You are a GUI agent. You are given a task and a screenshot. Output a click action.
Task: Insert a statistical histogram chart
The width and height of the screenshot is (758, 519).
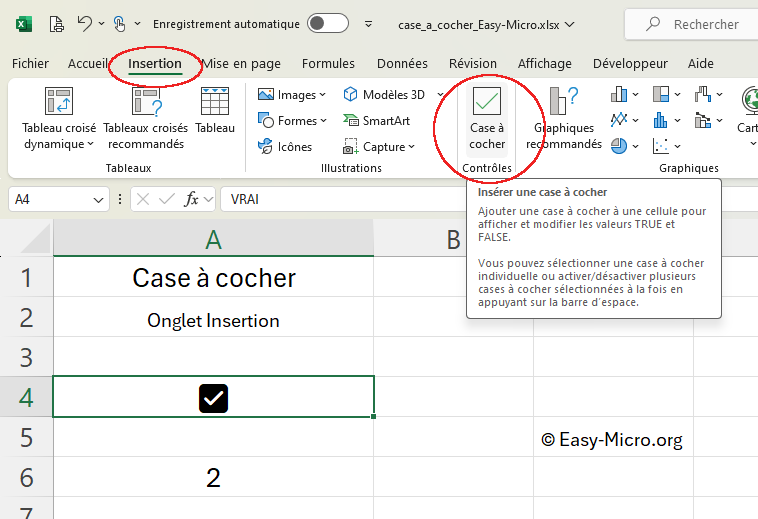coord(660,119)
